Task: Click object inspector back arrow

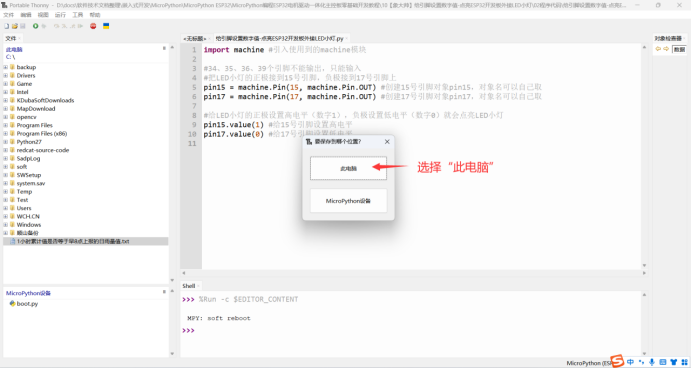Action: click(x=658, y=49)
